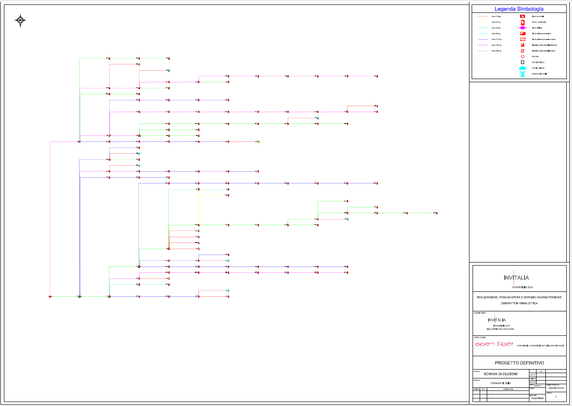Click the rightmost node of the long green branch
This screenshot has width=572, height=406.
pyautogui.click(x=436, y=213)
